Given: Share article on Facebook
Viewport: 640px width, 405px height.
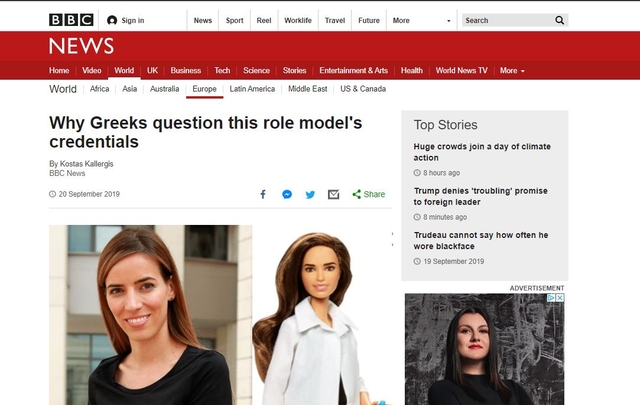Looking at the screenshot, I should 263,194.
